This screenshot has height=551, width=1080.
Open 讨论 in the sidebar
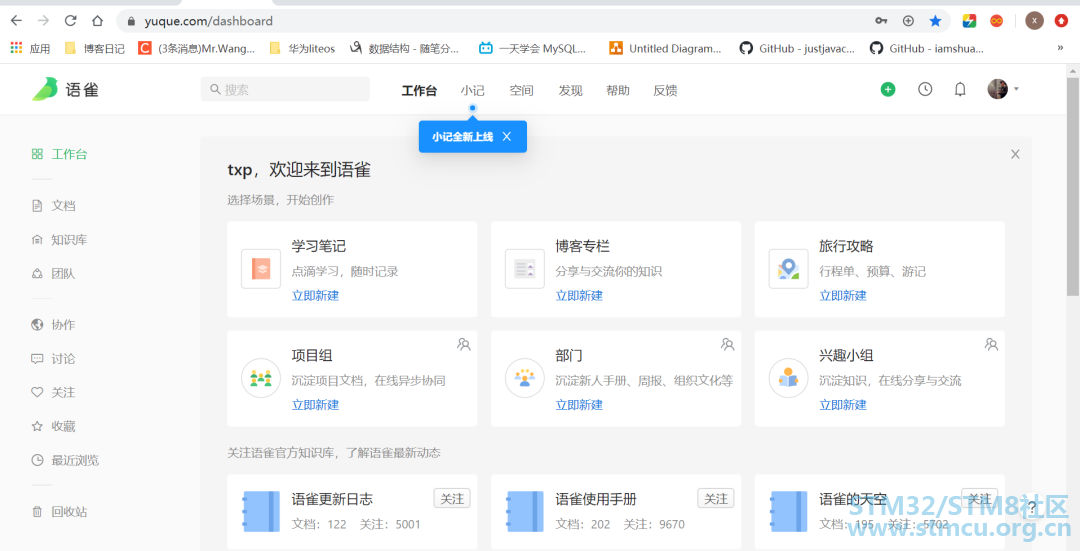(54, 359)
